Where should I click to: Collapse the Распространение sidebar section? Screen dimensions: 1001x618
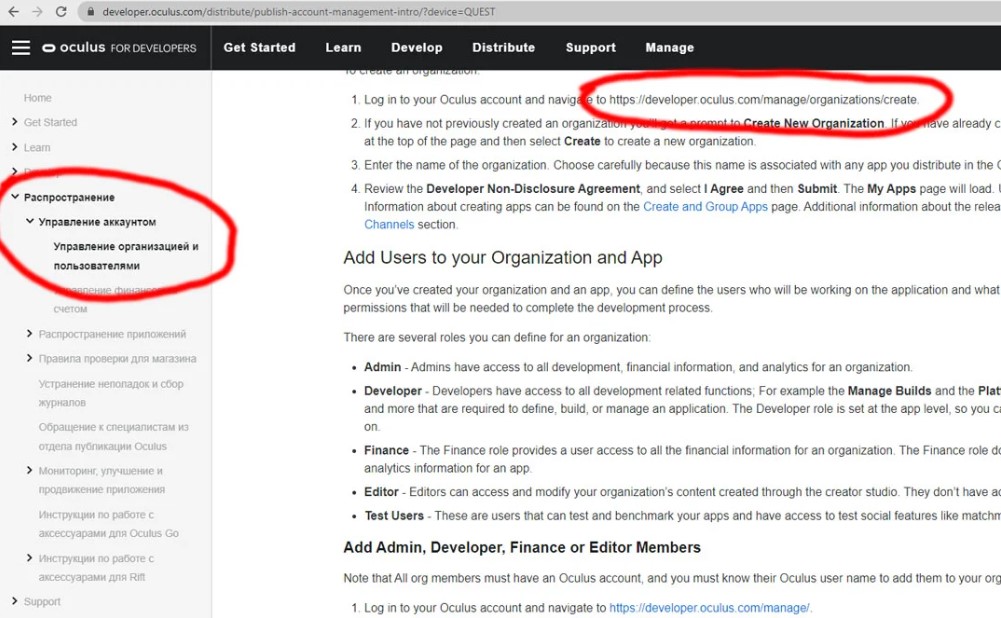click(x=15, y=197)
